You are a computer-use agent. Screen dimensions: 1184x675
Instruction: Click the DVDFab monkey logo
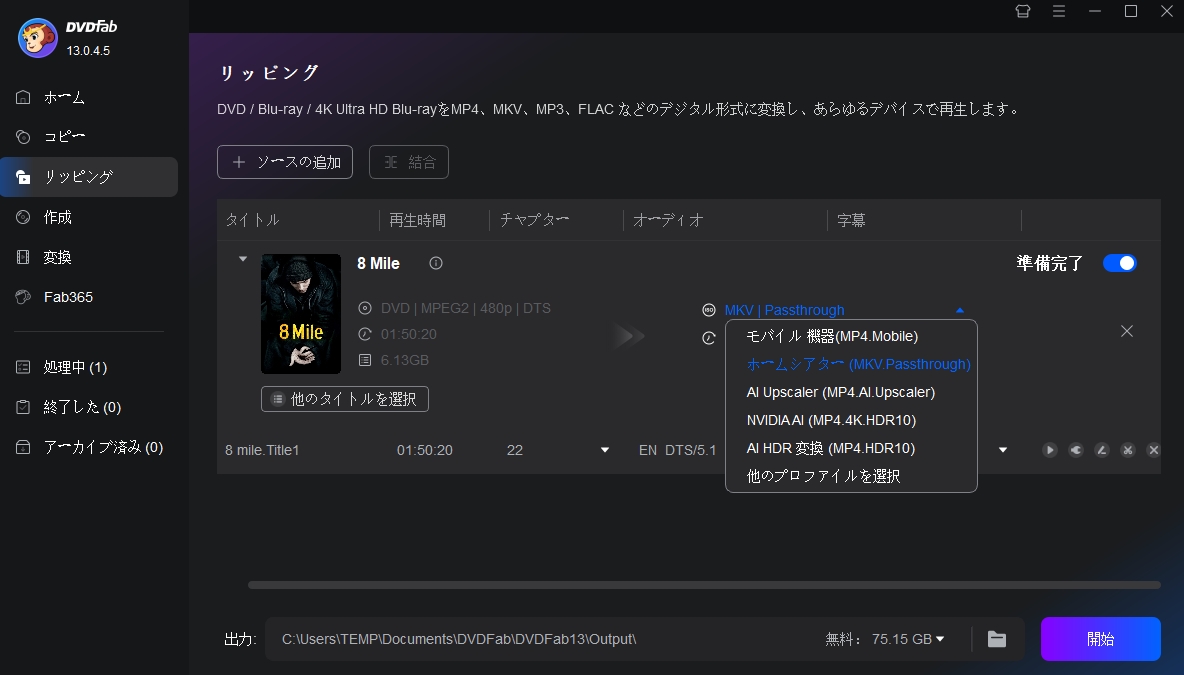(37, 39)
